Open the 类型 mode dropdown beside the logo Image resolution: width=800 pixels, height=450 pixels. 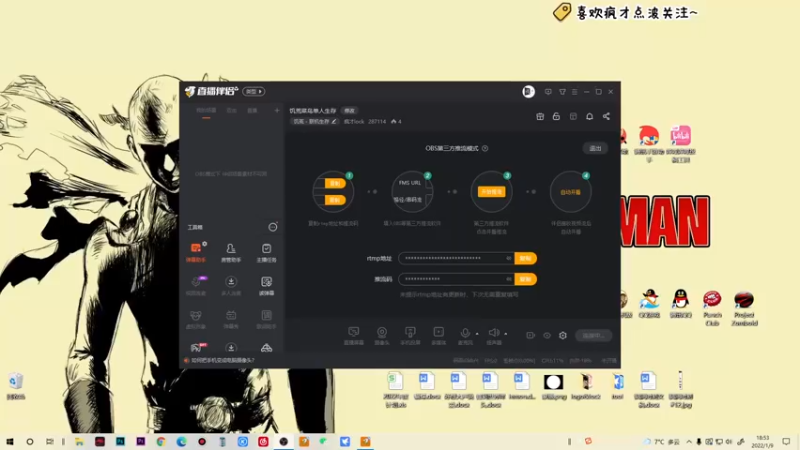click(254, 91)
